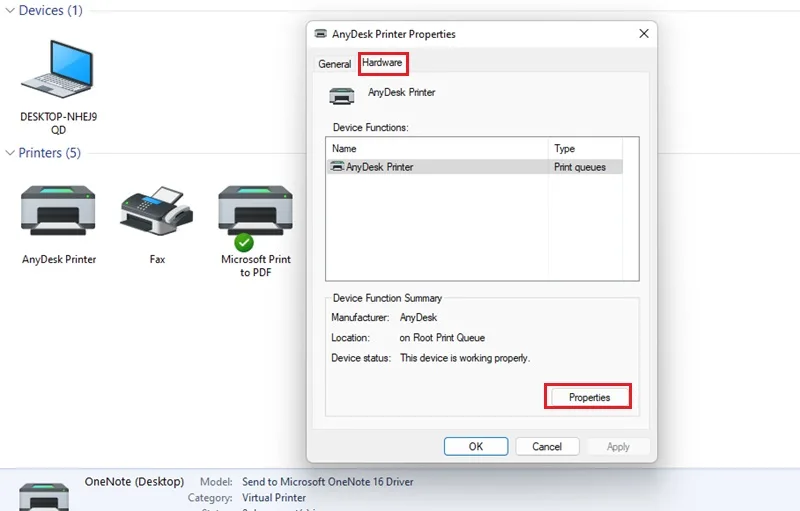The width and height of the screenshot is (800, 511).
Task: Collapse the Devices (1) section
Action: pos(10,11)
